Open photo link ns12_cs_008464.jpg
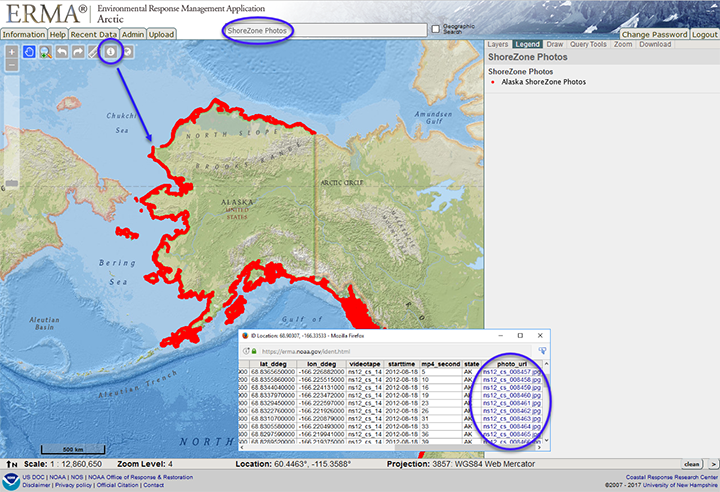Image resolution: width=720 pixels, height=492 pixels. pyautogui.click(x=512, y=426)
